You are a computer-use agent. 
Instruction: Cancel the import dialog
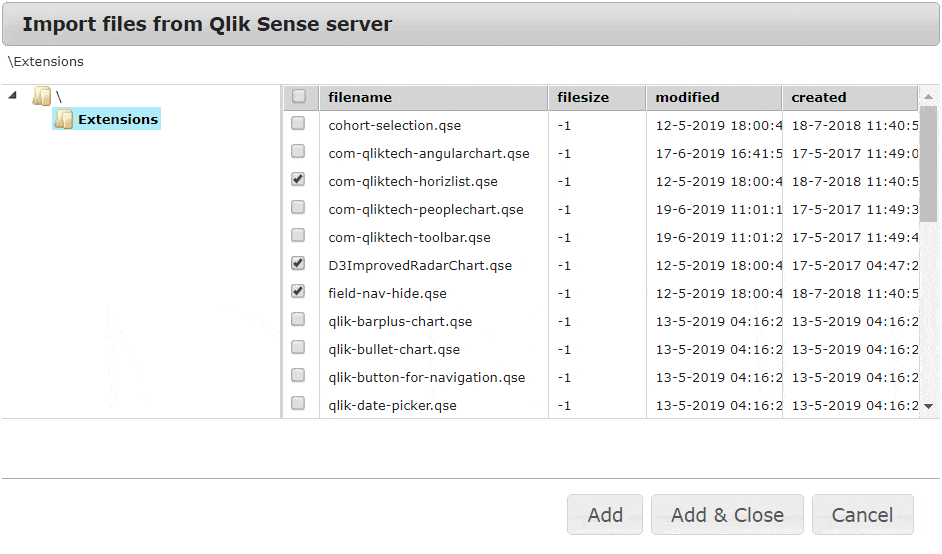pos(862,515)
